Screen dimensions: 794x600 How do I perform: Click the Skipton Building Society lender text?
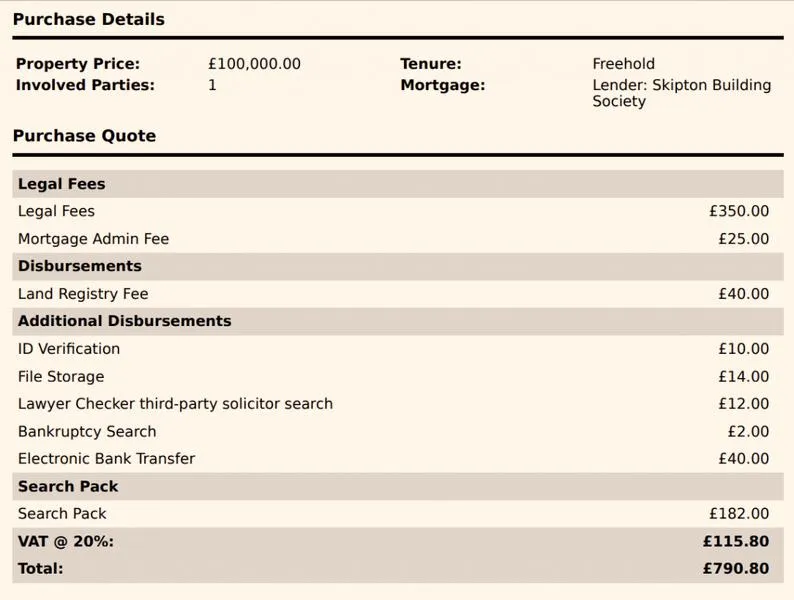682,93
